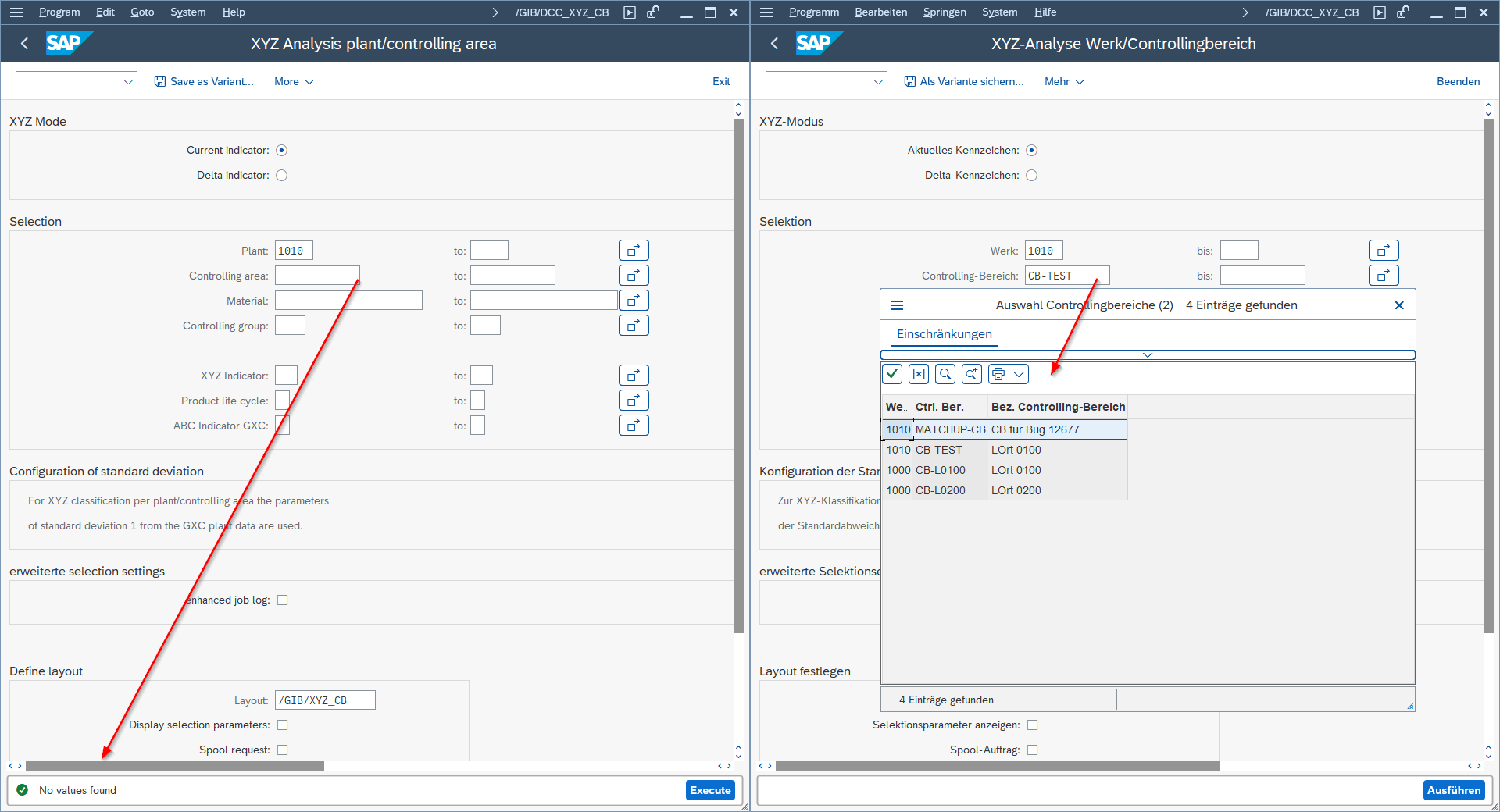
Task: Open the Goto menu
Action: point(142,12)
